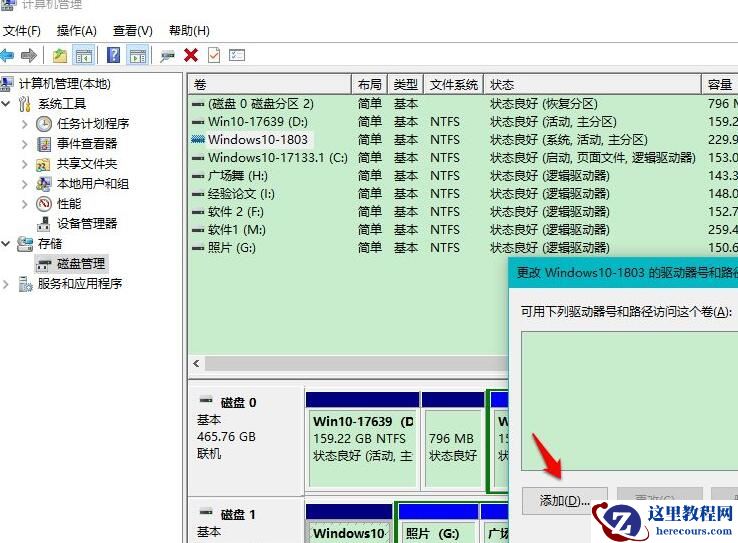Click the connect/refresh disk toolbar icon
Screen dimensions: 738x543
click(167, 56)
